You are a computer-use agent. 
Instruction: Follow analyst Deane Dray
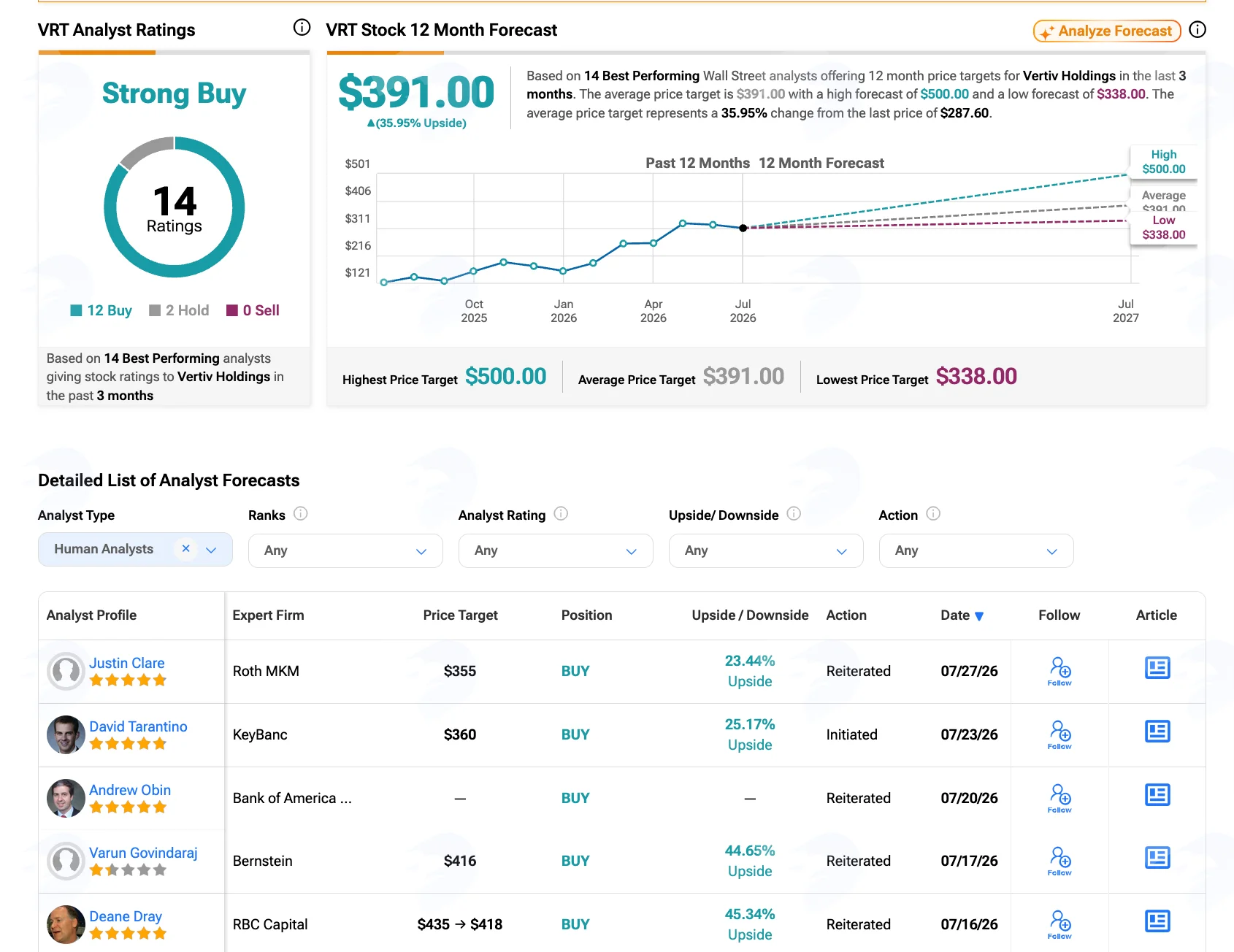[1059, 924]
